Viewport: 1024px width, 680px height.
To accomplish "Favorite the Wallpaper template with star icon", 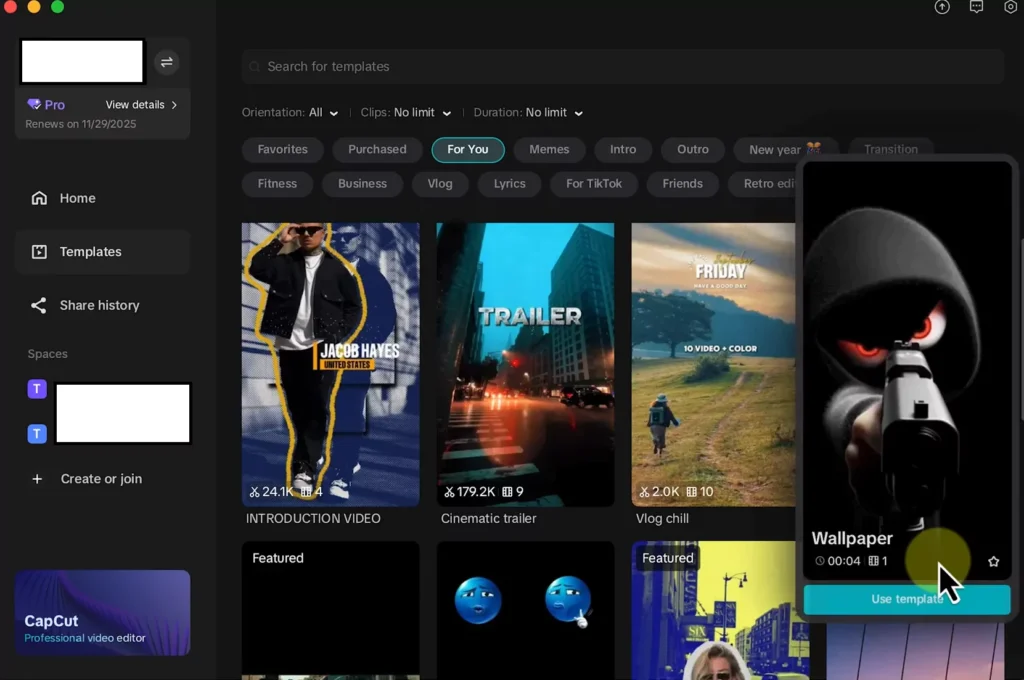I will (993, 562).
